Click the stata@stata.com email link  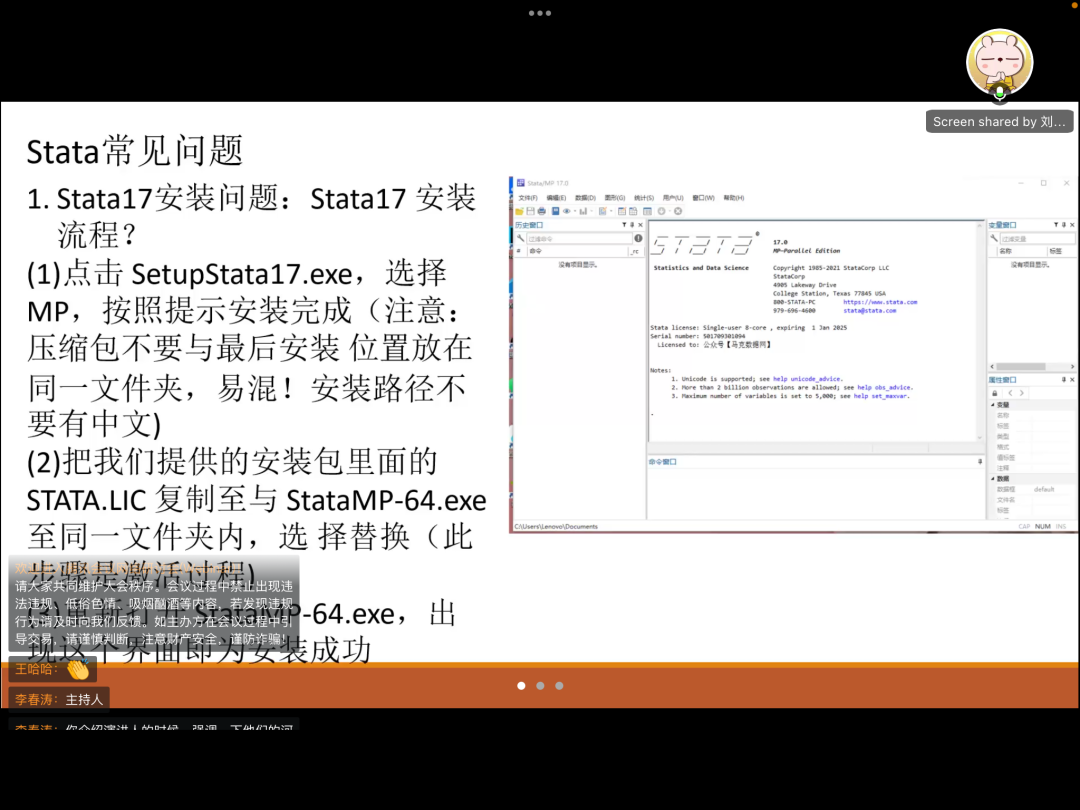(x=870, y=311)
